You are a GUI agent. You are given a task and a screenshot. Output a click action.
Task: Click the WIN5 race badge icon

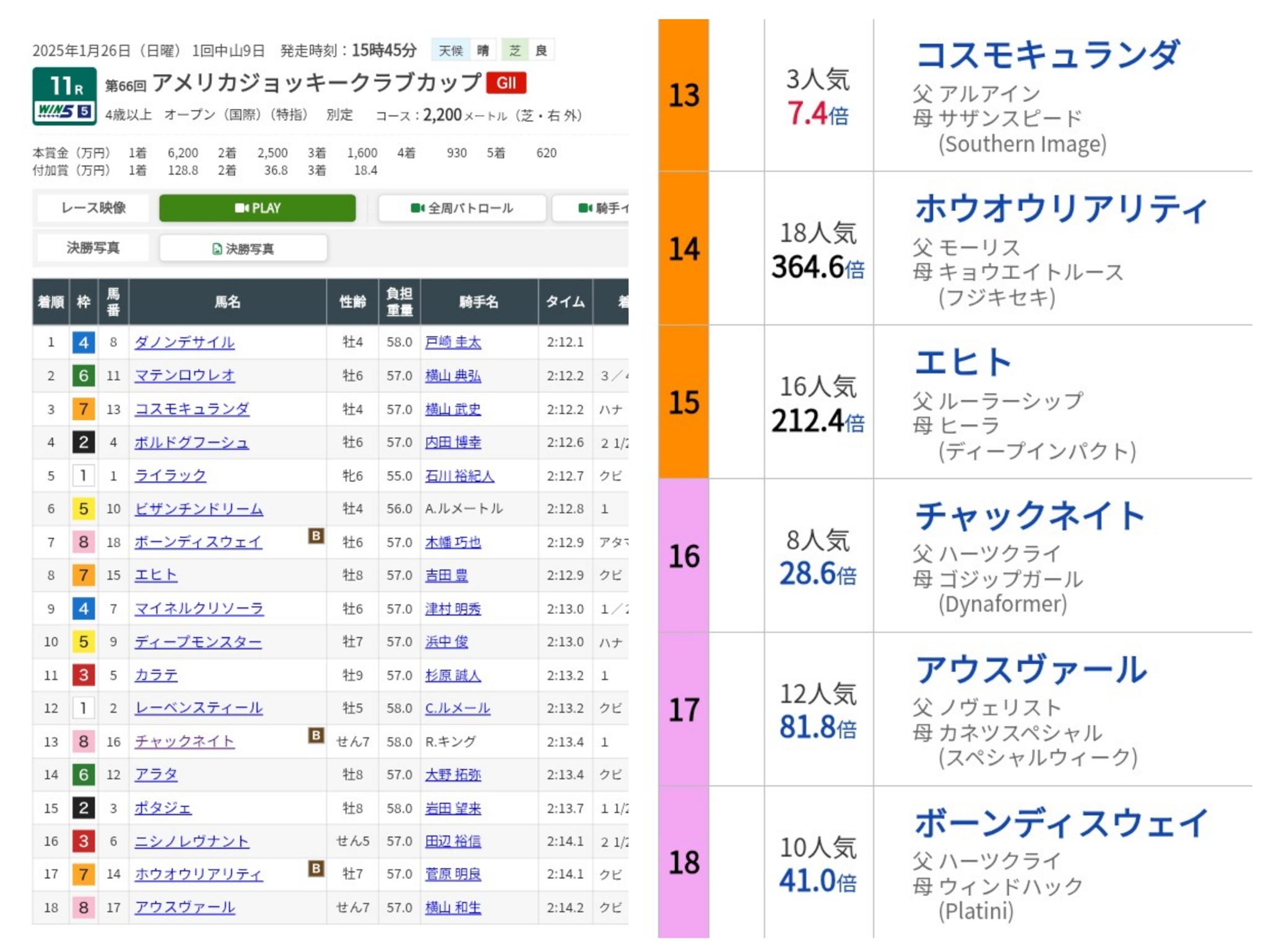point(64,111)
